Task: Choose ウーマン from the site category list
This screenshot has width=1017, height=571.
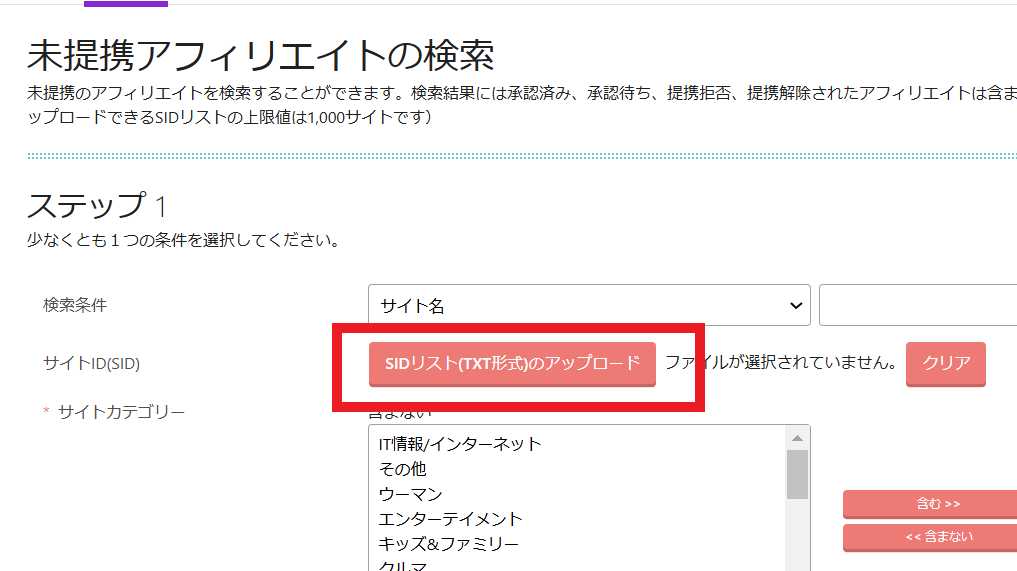Action: pos(410,494)
